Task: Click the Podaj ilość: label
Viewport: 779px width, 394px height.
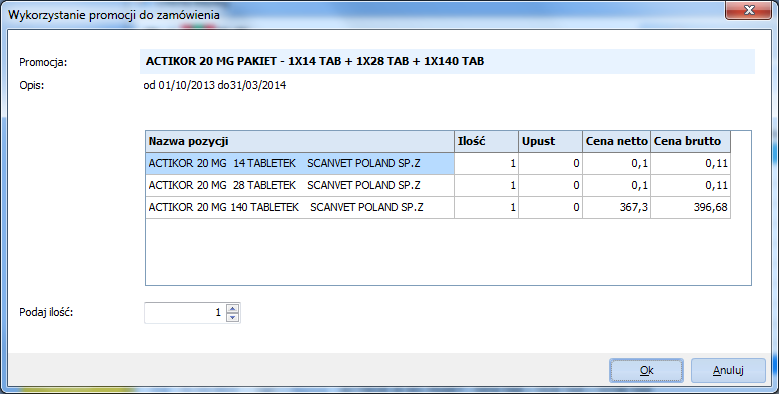Action: pos(46,313)
